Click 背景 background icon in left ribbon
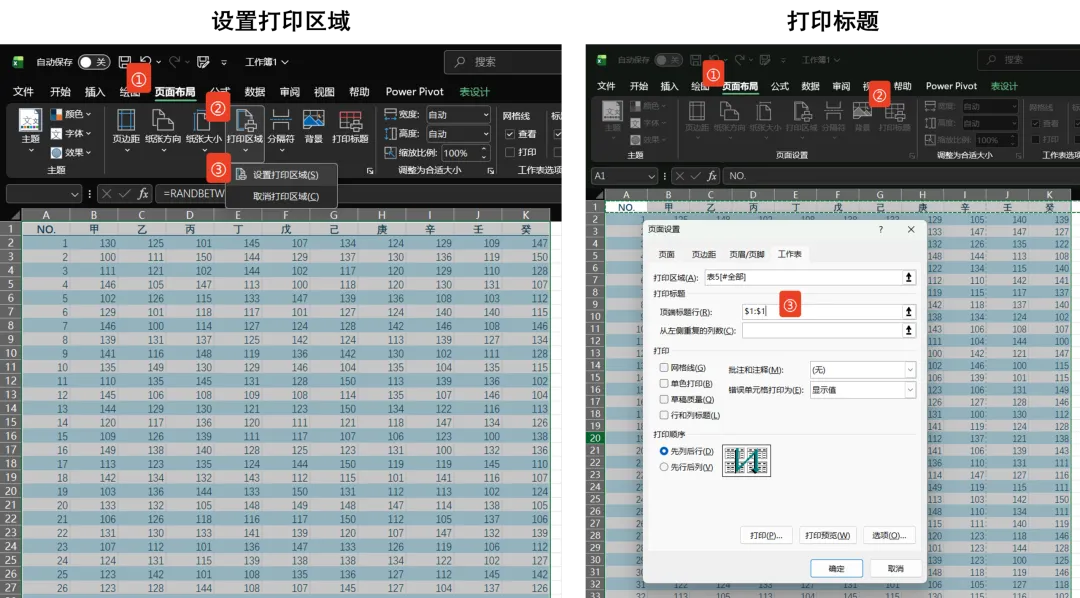 [x=313, y=120]
